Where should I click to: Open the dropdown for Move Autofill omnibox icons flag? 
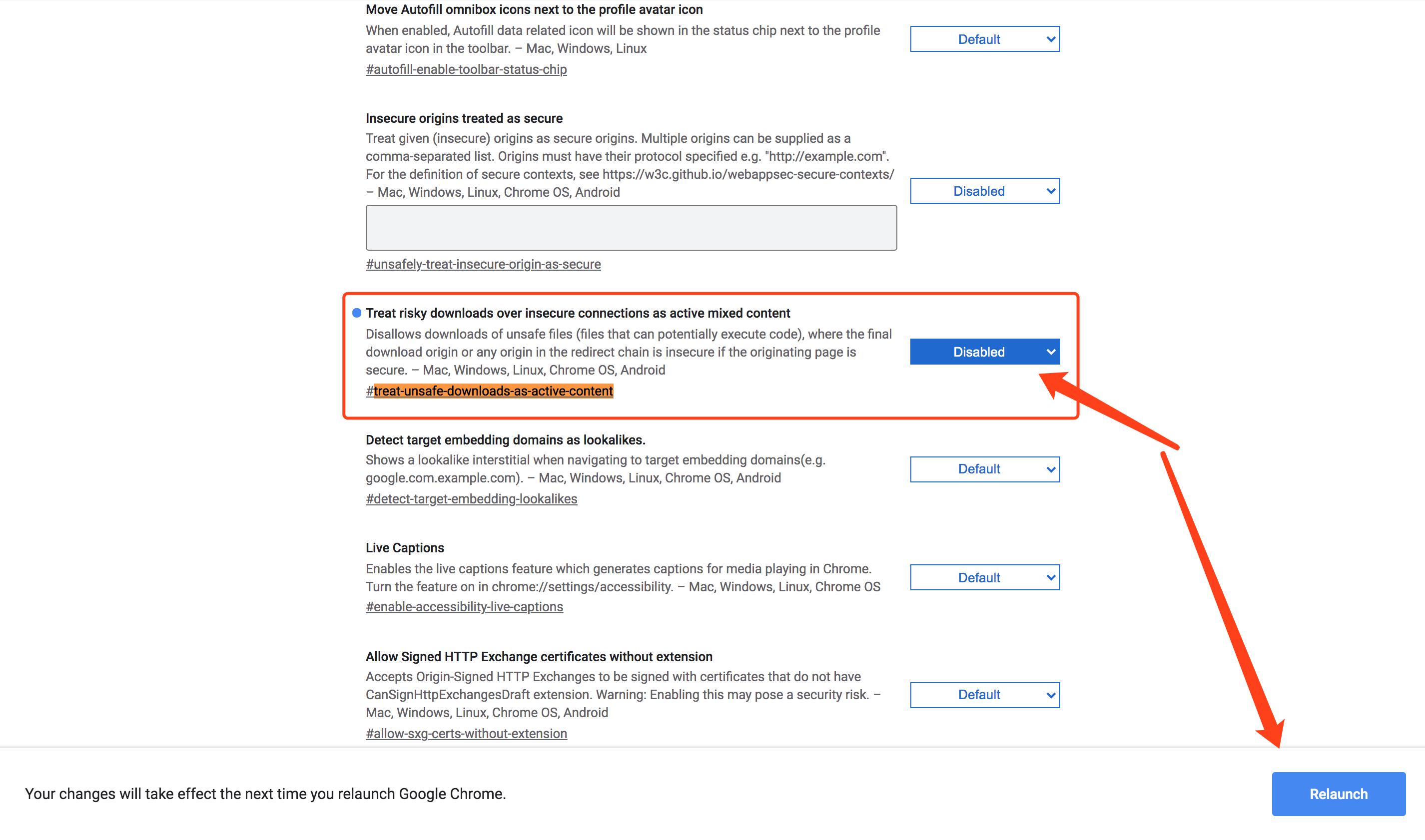[984, 39]
